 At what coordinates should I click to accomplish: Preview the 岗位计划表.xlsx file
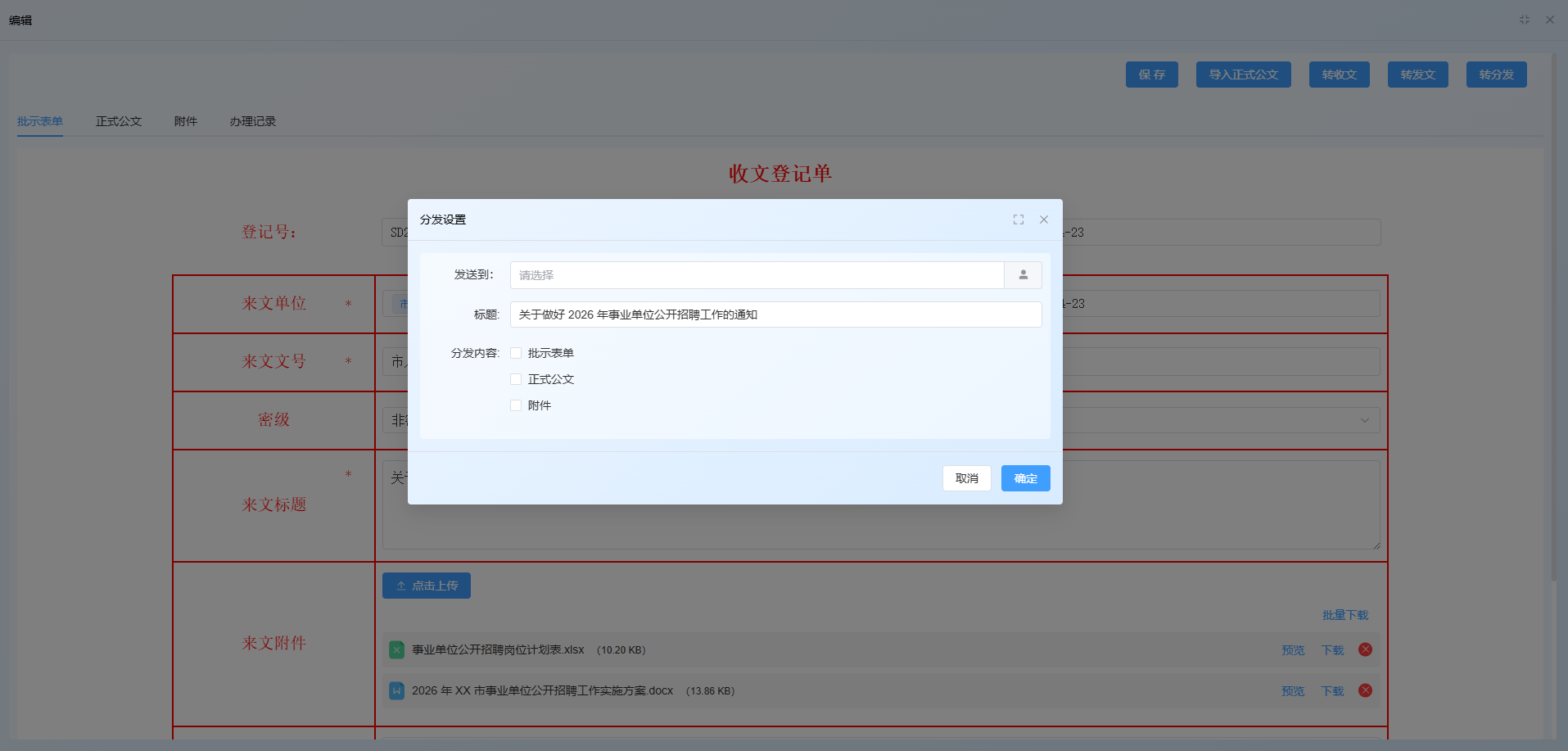1293,650
